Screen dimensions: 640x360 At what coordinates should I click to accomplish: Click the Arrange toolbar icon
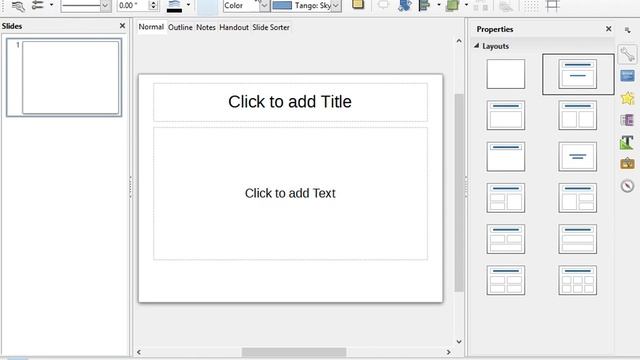point(452,6)
